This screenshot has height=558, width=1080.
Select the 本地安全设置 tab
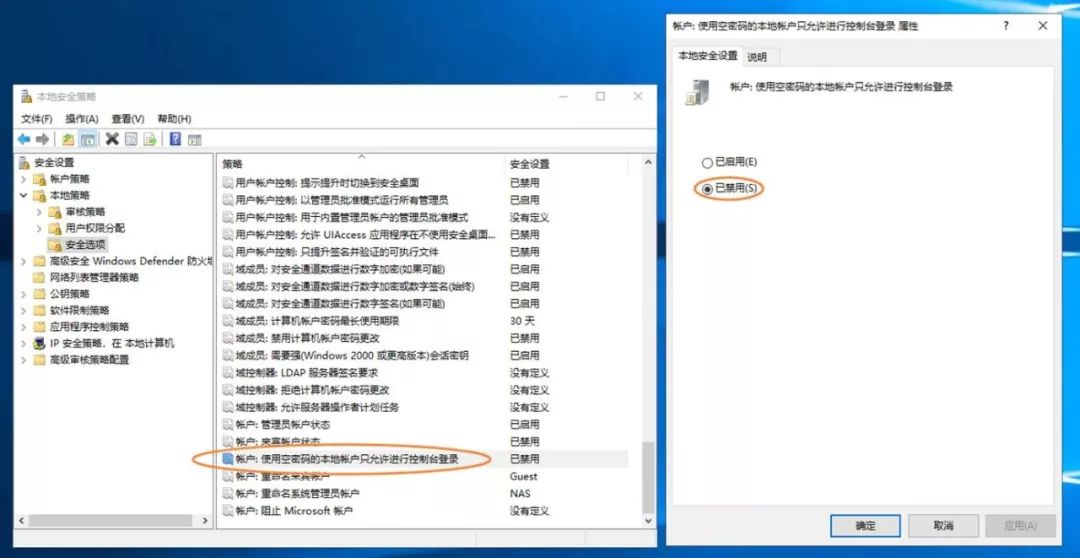(707, 56)
